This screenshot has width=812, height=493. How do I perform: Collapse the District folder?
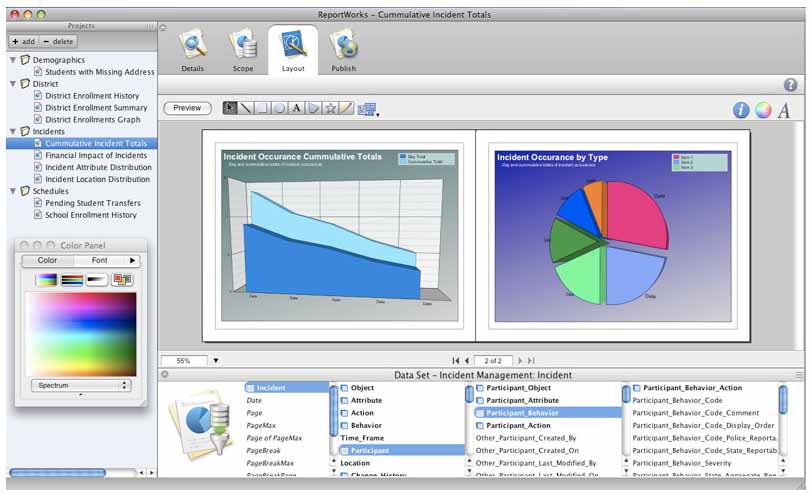pos(13,84)
